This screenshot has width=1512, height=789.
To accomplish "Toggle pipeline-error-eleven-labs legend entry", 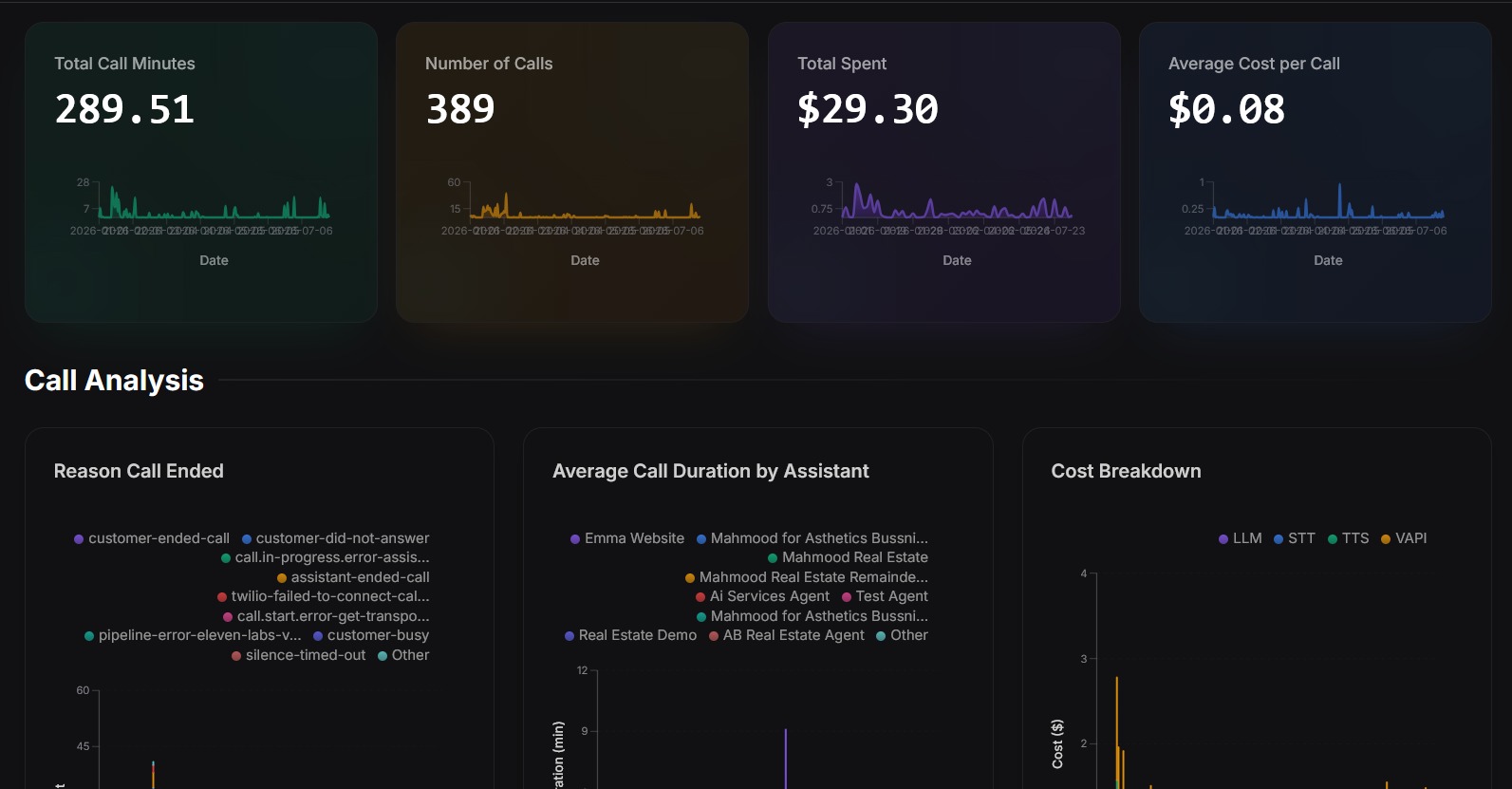I will (193, 635).
